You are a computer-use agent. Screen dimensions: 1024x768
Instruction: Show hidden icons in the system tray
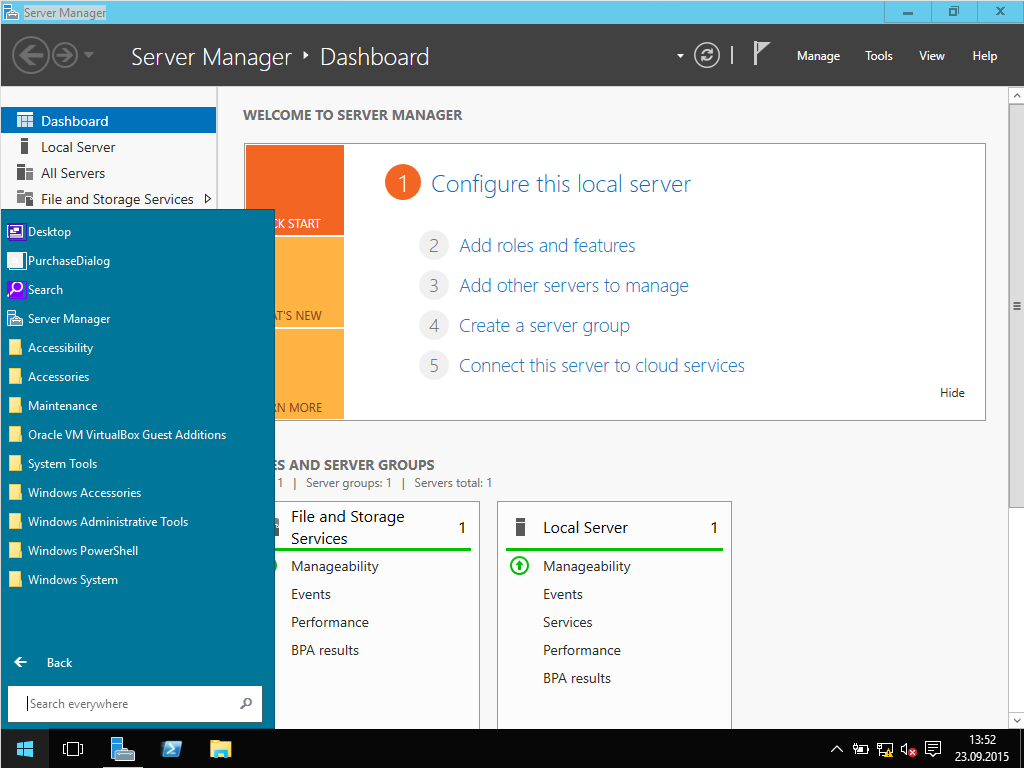836,748
